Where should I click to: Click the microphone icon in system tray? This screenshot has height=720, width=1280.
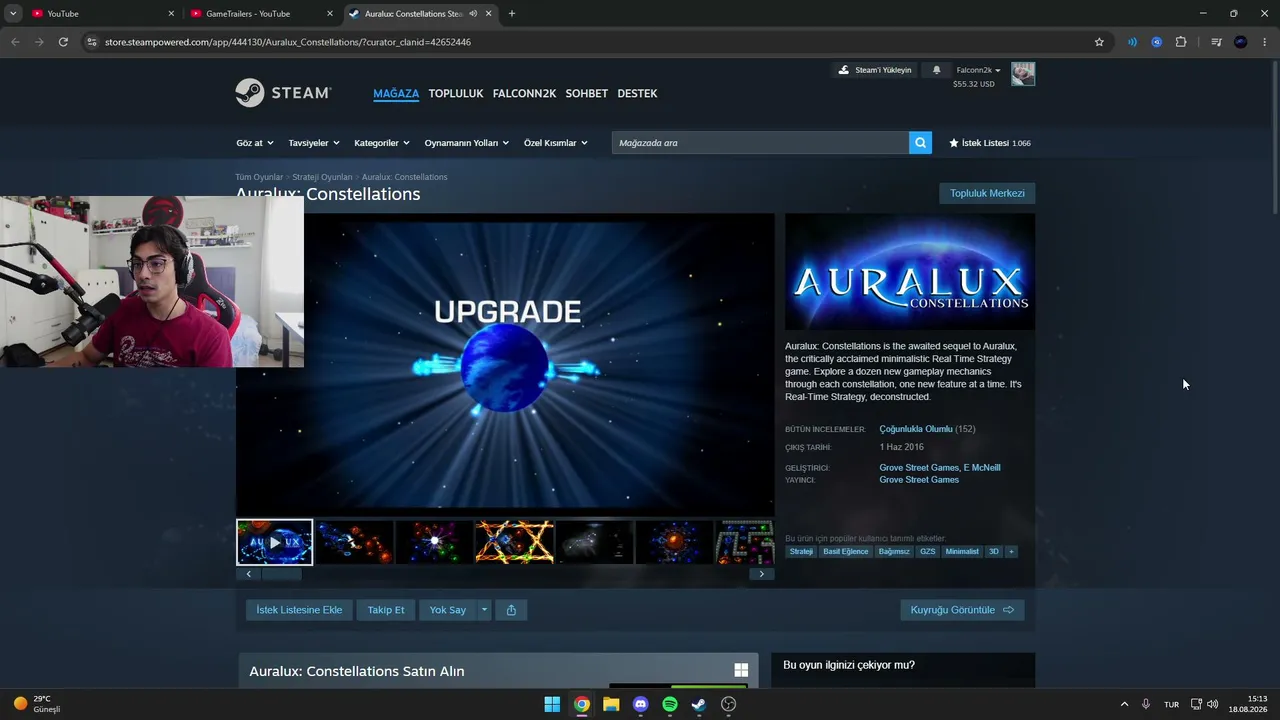click(x=1146, y=704)
